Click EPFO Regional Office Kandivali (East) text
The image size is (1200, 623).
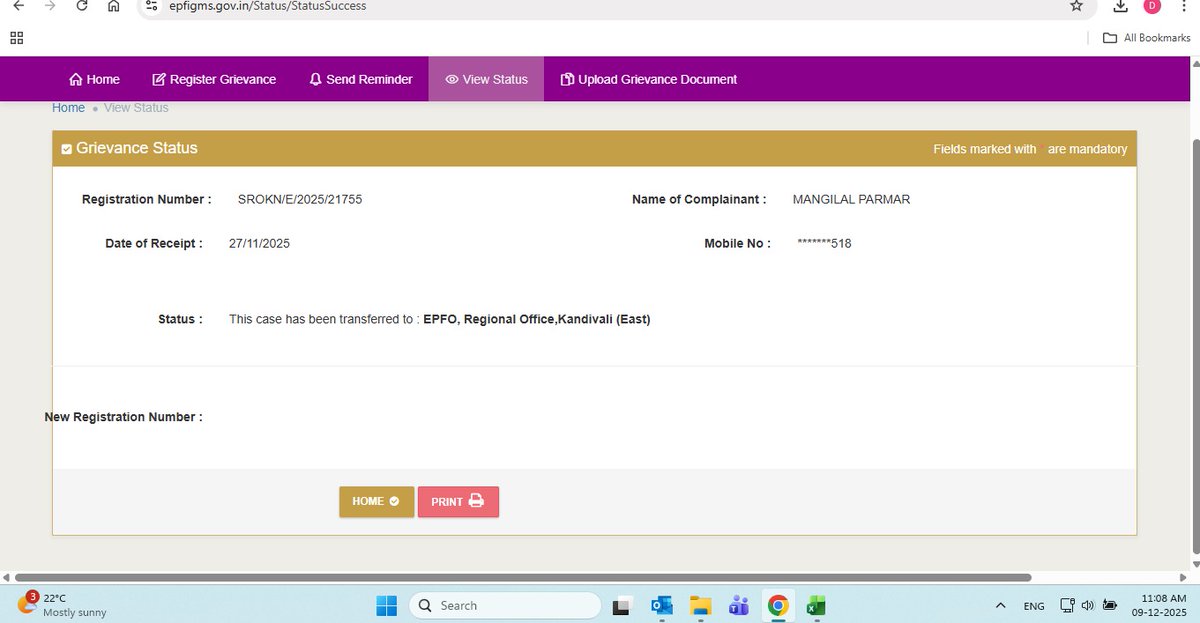[x=537, y=319]
